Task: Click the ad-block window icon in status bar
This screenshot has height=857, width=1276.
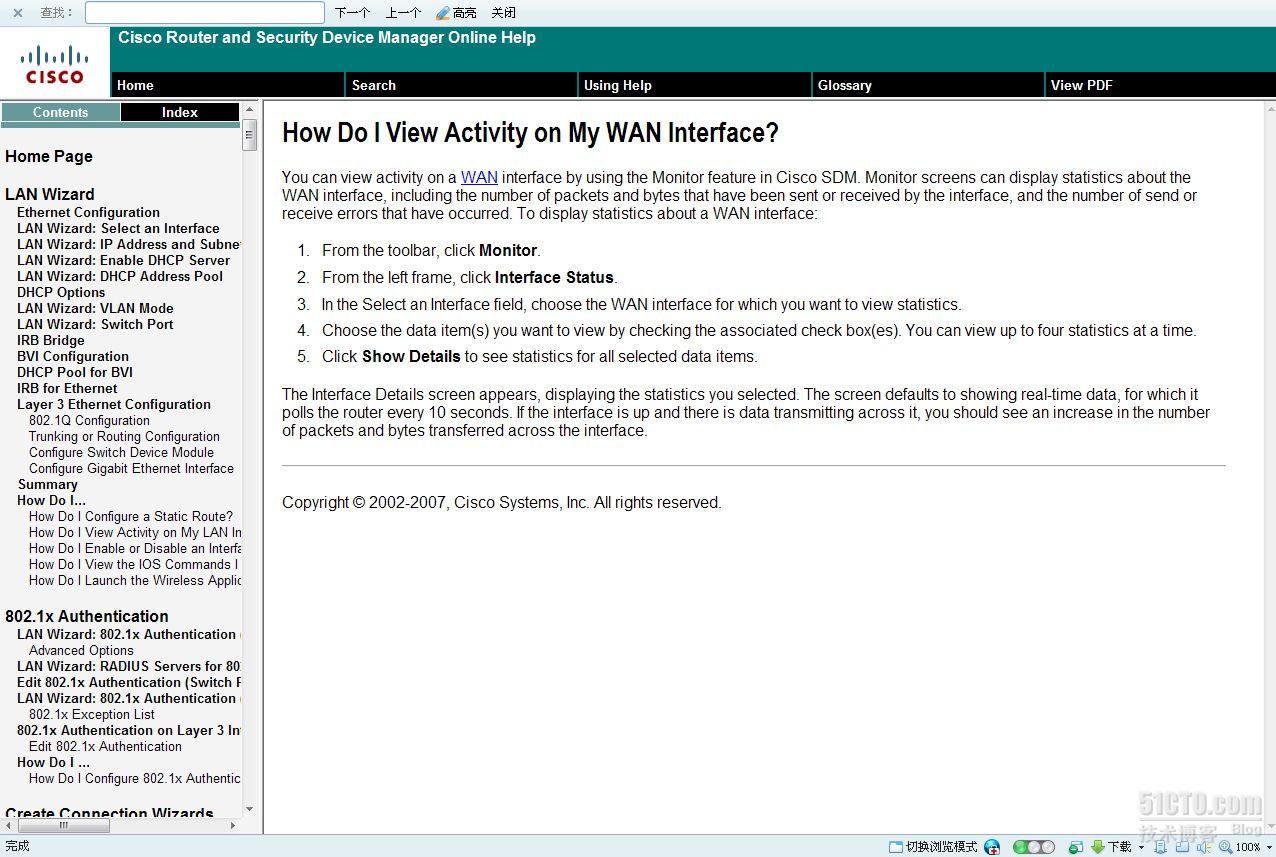Action: click(1076, 847)
